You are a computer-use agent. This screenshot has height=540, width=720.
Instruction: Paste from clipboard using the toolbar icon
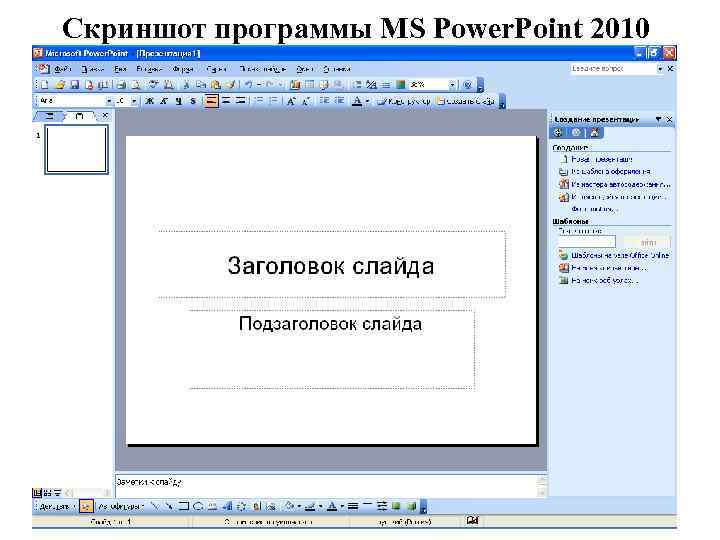[x=216, y=85]
